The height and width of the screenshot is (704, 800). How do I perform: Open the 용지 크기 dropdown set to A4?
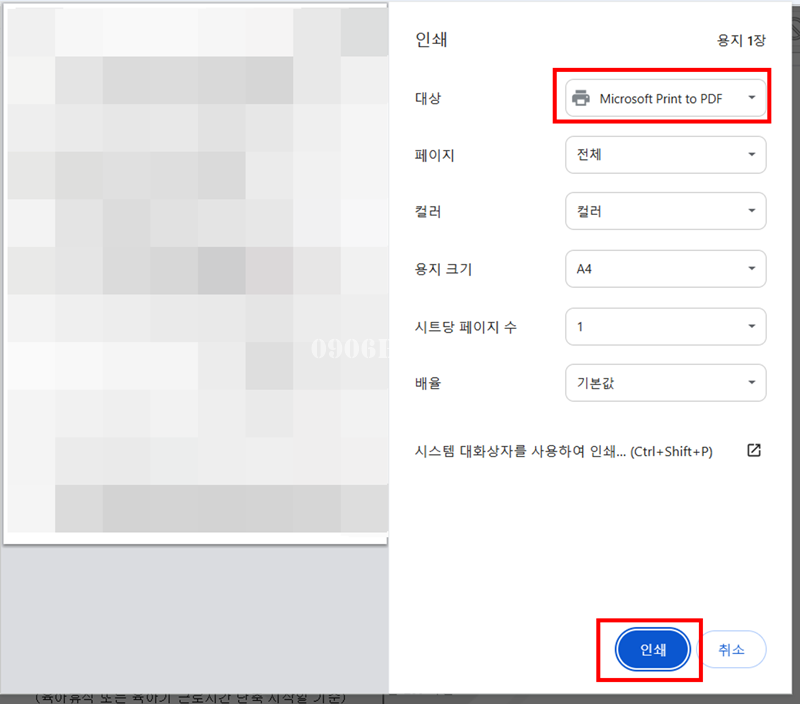(665, 269)
